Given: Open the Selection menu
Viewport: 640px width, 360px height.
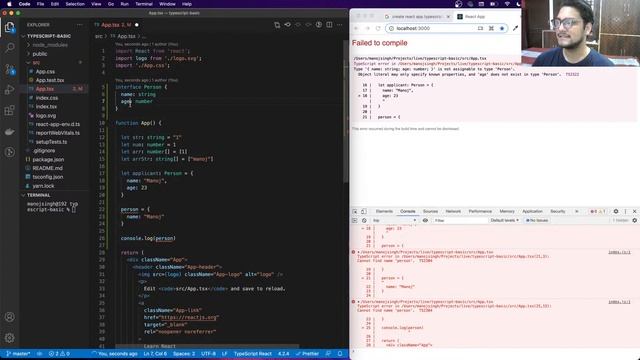Looking at the screenshot, I should coord(75,4).
